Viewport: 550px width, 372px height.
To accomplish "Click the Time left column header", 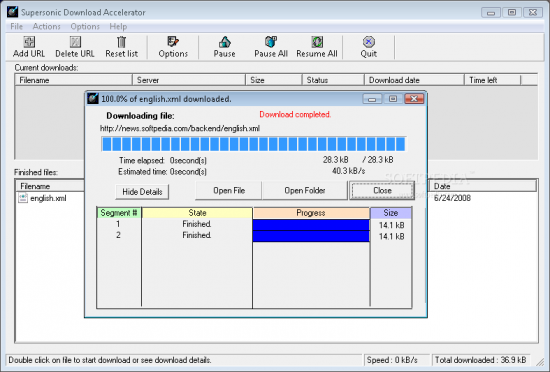I will 493,80.
